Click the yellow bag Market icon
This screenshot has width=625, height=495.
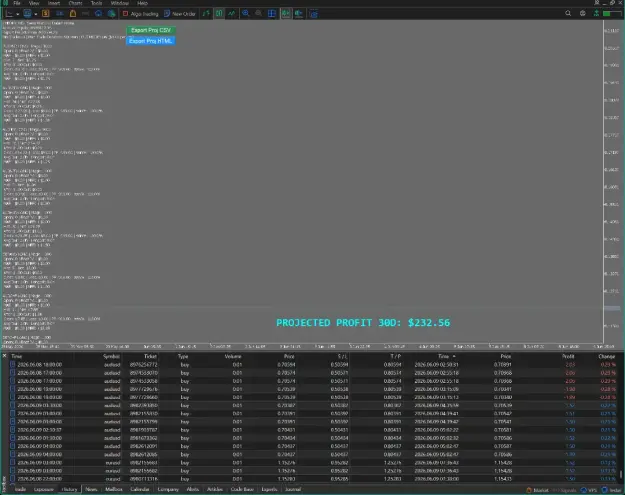click(73, 14)
